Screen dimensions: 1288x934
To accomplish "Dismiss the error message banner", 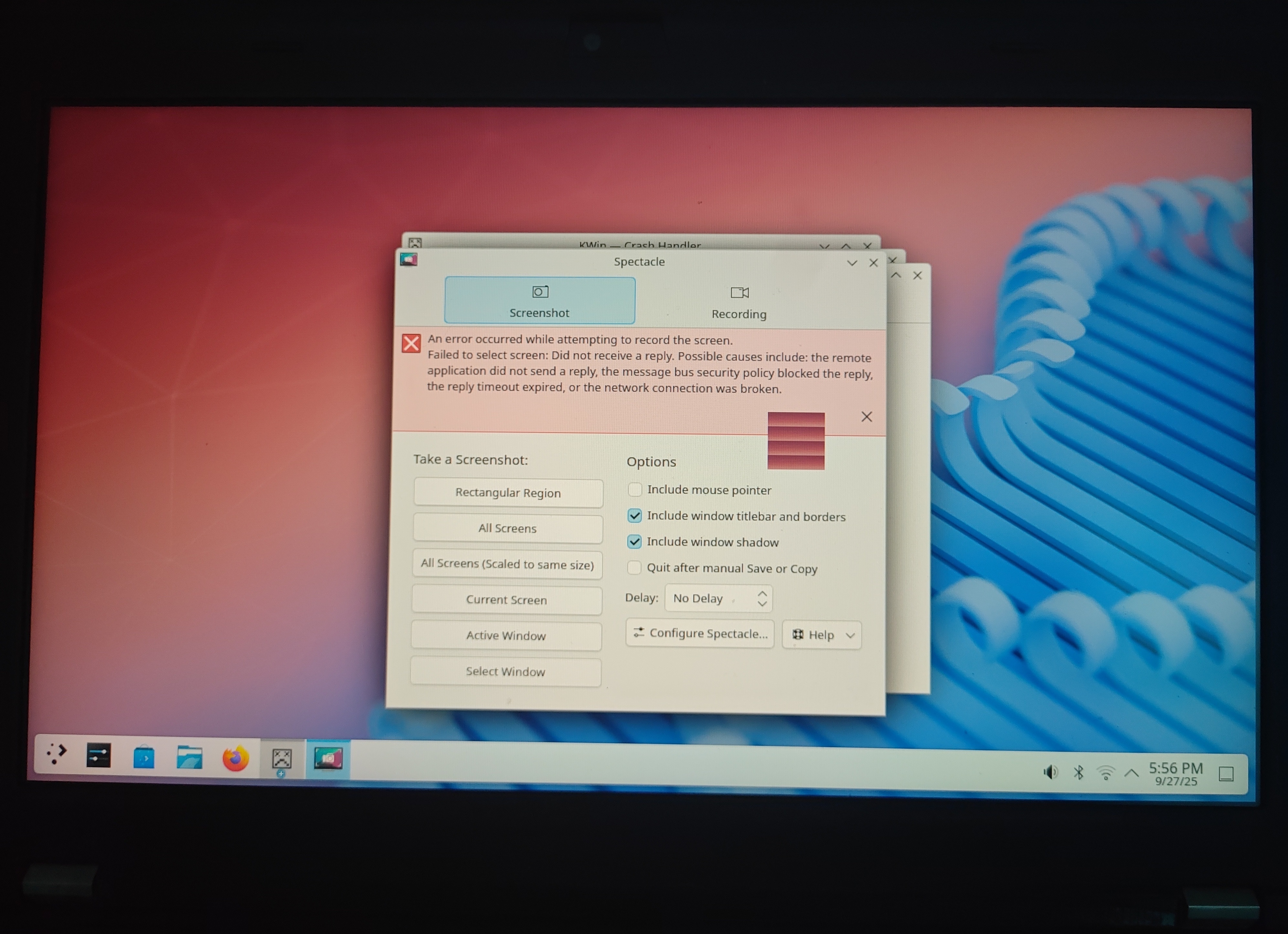I will click(866, 417).
